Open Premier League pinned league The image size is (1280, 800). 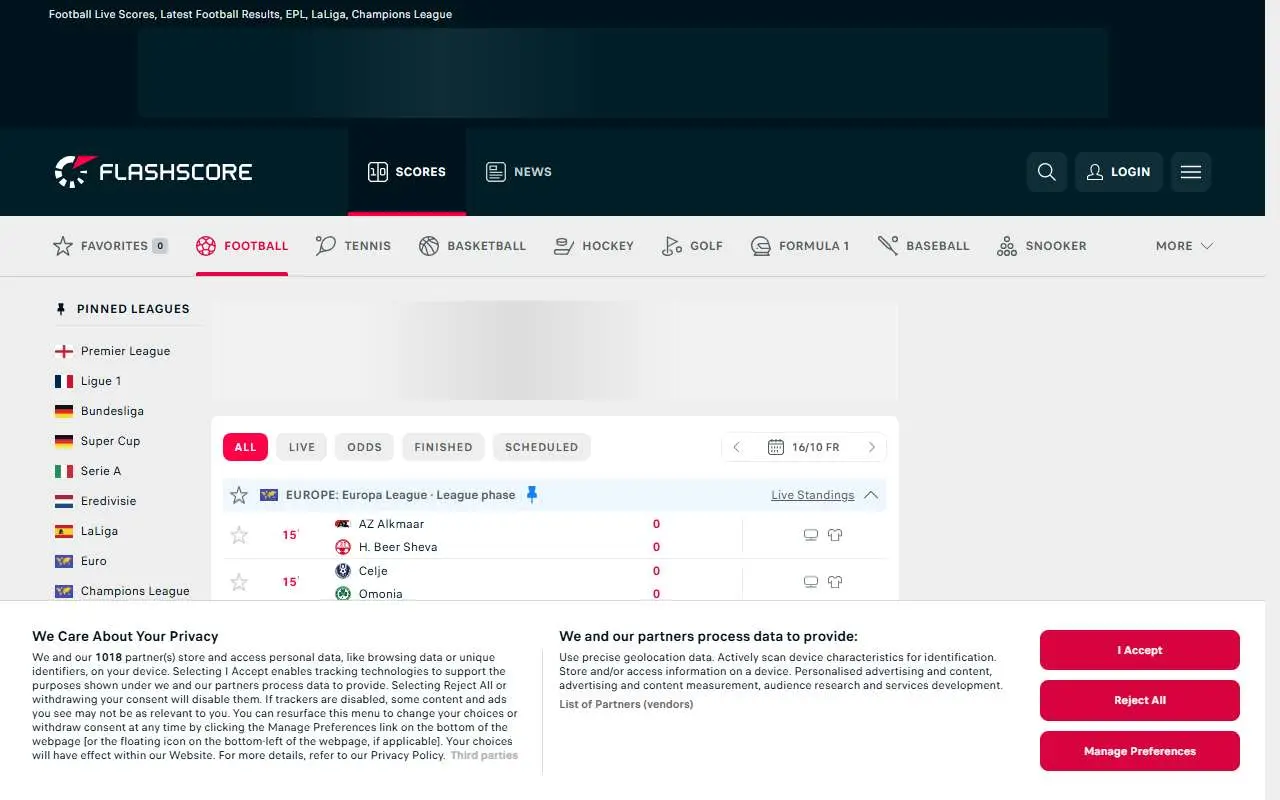125,351
